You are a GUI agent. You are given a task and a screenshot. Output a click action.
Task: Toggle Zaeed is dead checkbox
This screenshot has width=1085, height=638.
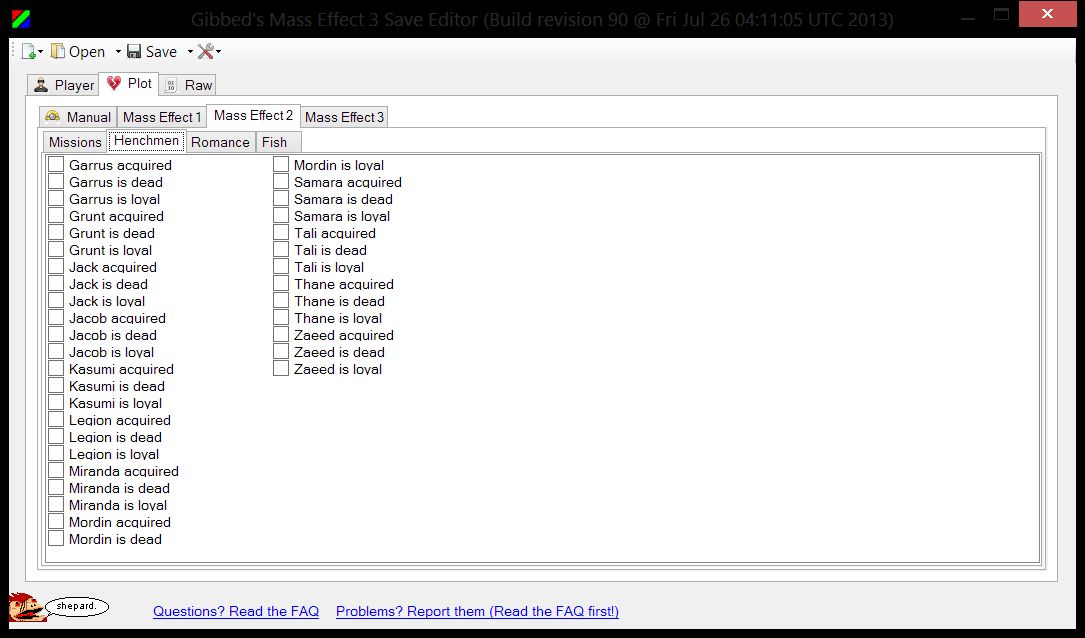tap(281, 352)
